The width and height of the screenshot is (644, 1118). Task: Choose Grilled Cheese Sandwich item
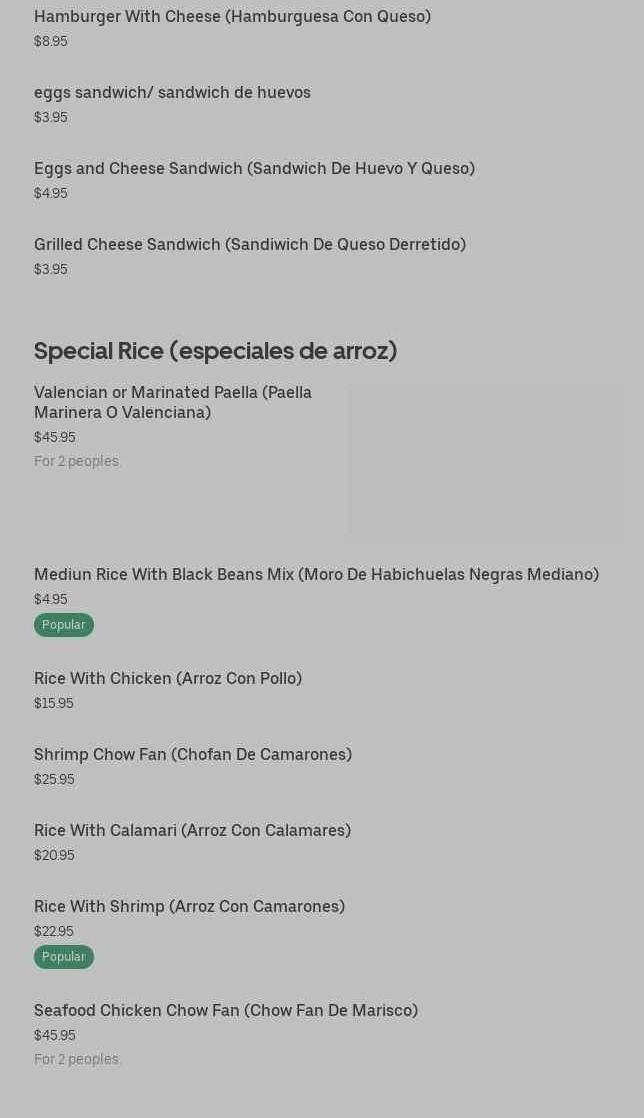coord(249,244)
